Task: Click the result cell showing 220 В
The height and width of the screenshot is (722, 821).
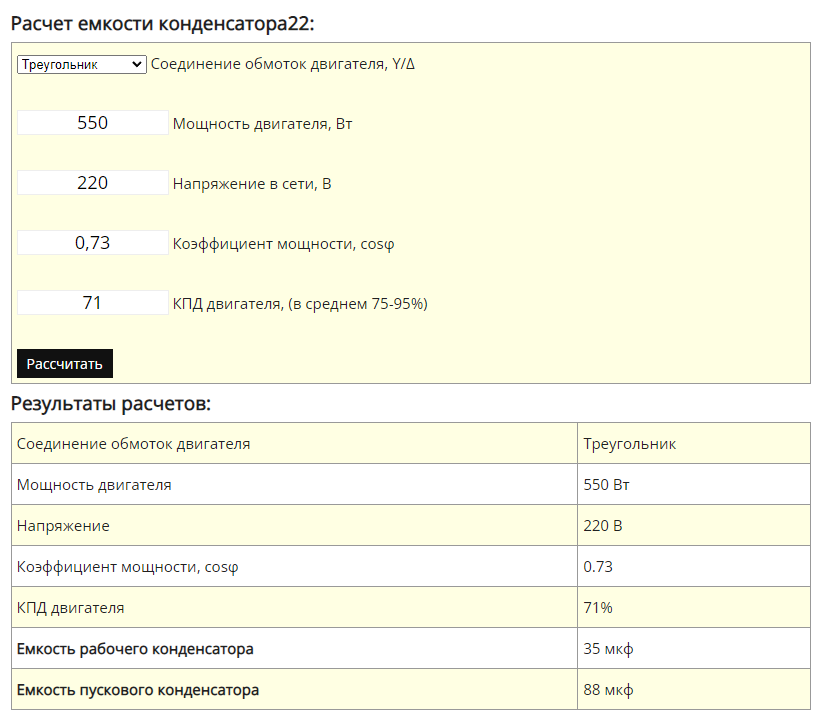Action: click(x=602, y=526)
